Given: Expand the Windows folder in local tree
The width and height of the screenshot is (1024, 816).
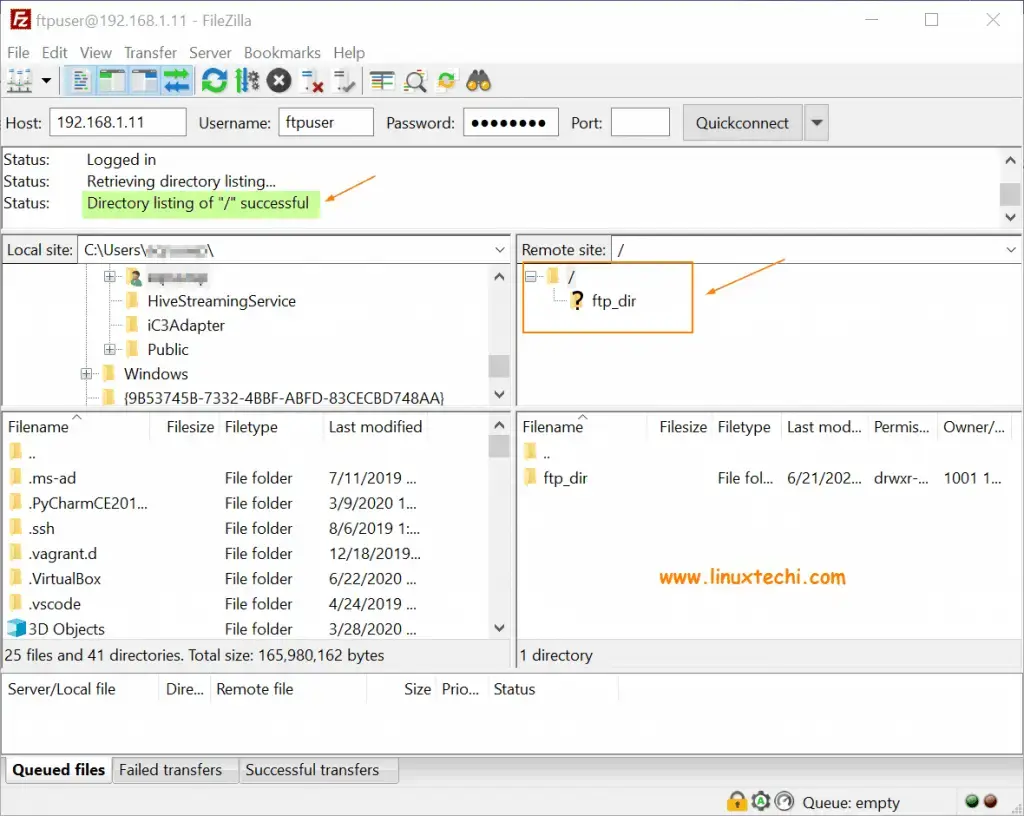Looking at the screenshot, I should (87, 373).
